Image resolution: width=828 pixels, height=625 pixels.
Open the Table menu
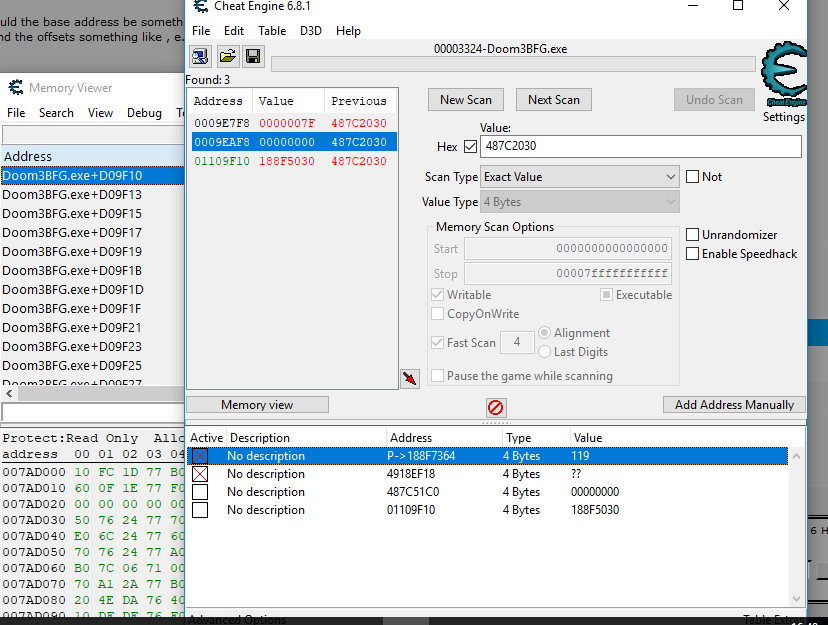(x=272, y=31)
